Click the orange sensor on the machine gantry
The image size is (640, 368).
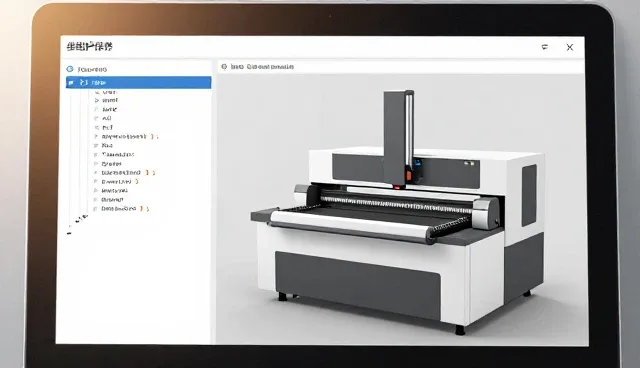tap(408, 175)
